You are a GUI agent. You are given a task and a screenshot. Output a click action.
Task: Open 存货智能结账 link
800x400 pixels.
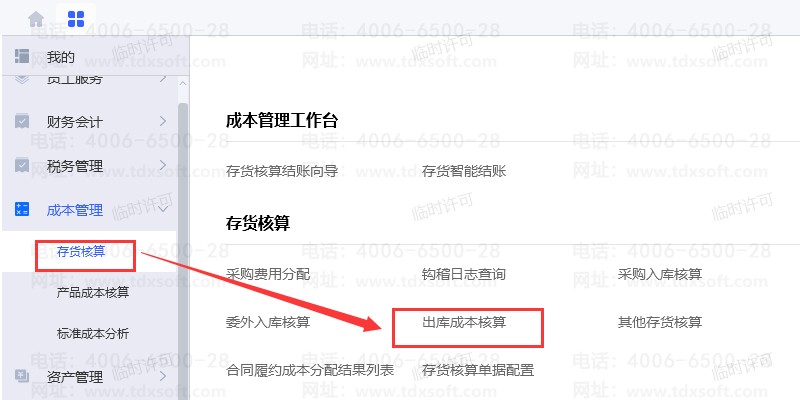(464, 171)
